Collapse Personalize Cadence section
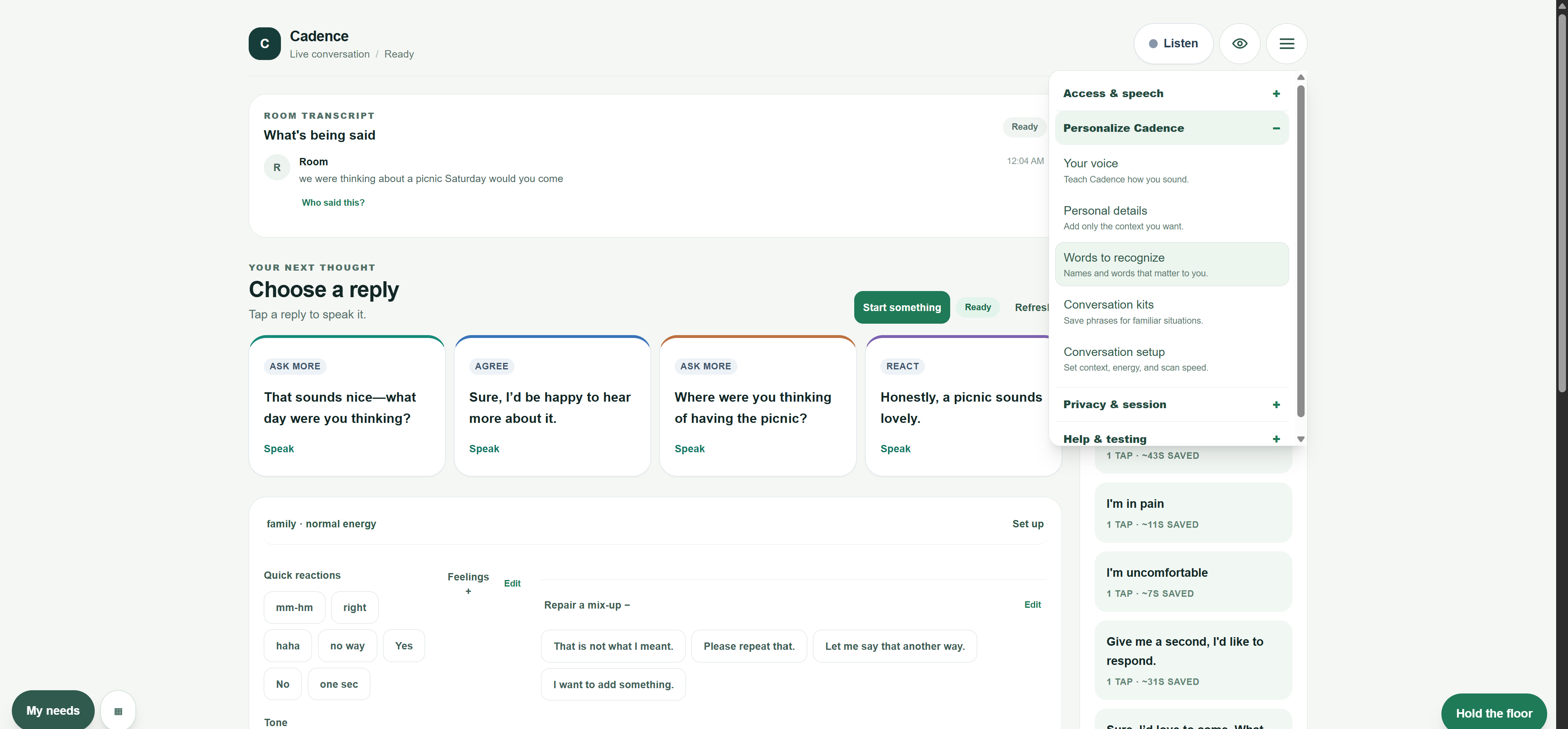This screenshot has width=1568, height=729. tap(1172, 129)
